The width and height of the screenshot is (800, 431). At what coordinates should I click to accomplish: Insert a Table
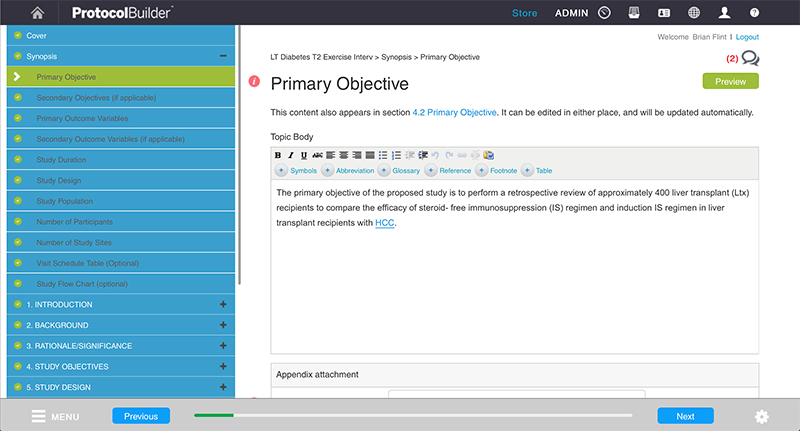coord(537,170)
